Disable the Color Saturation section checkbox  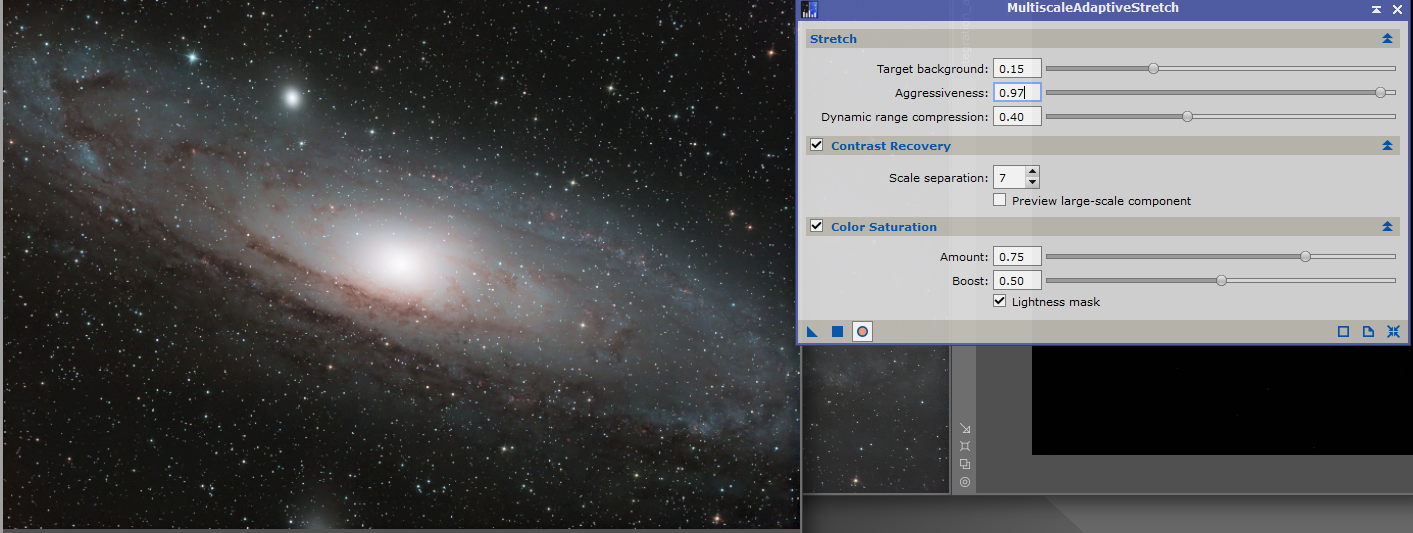point(817,226)
